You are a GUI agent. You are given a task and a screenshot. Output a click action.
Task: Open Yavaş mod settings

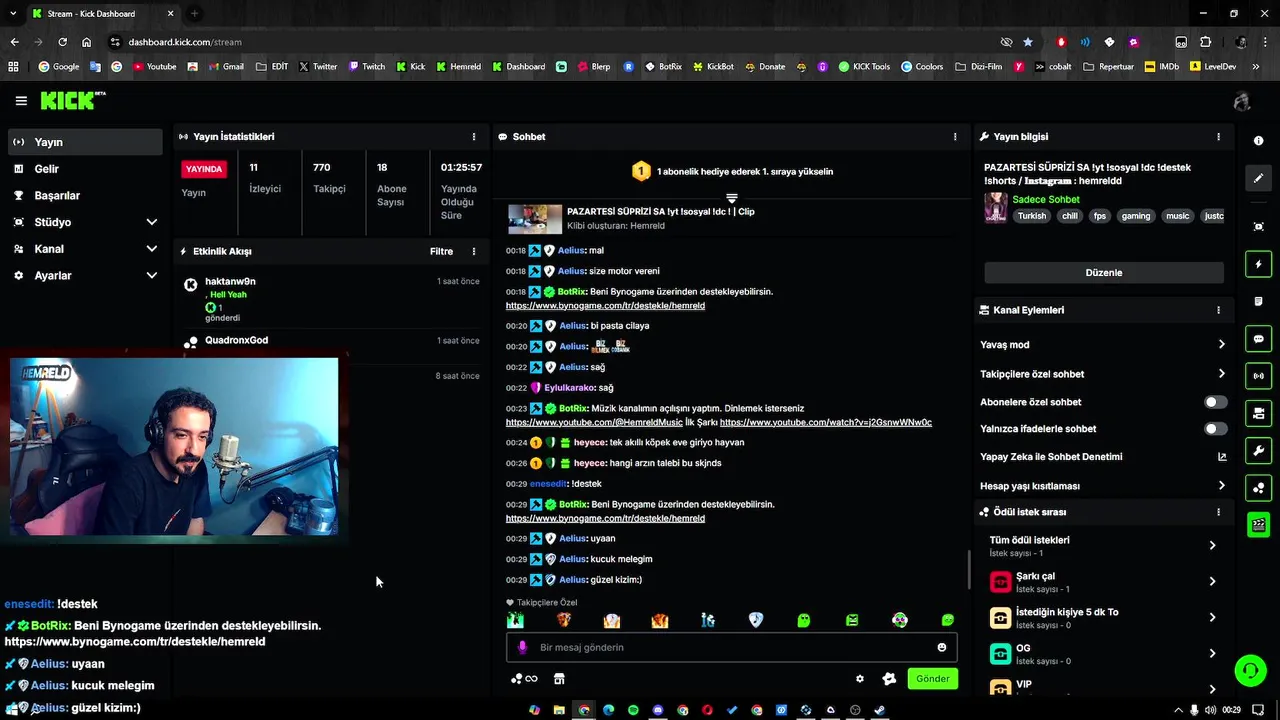coord(1104,344)
